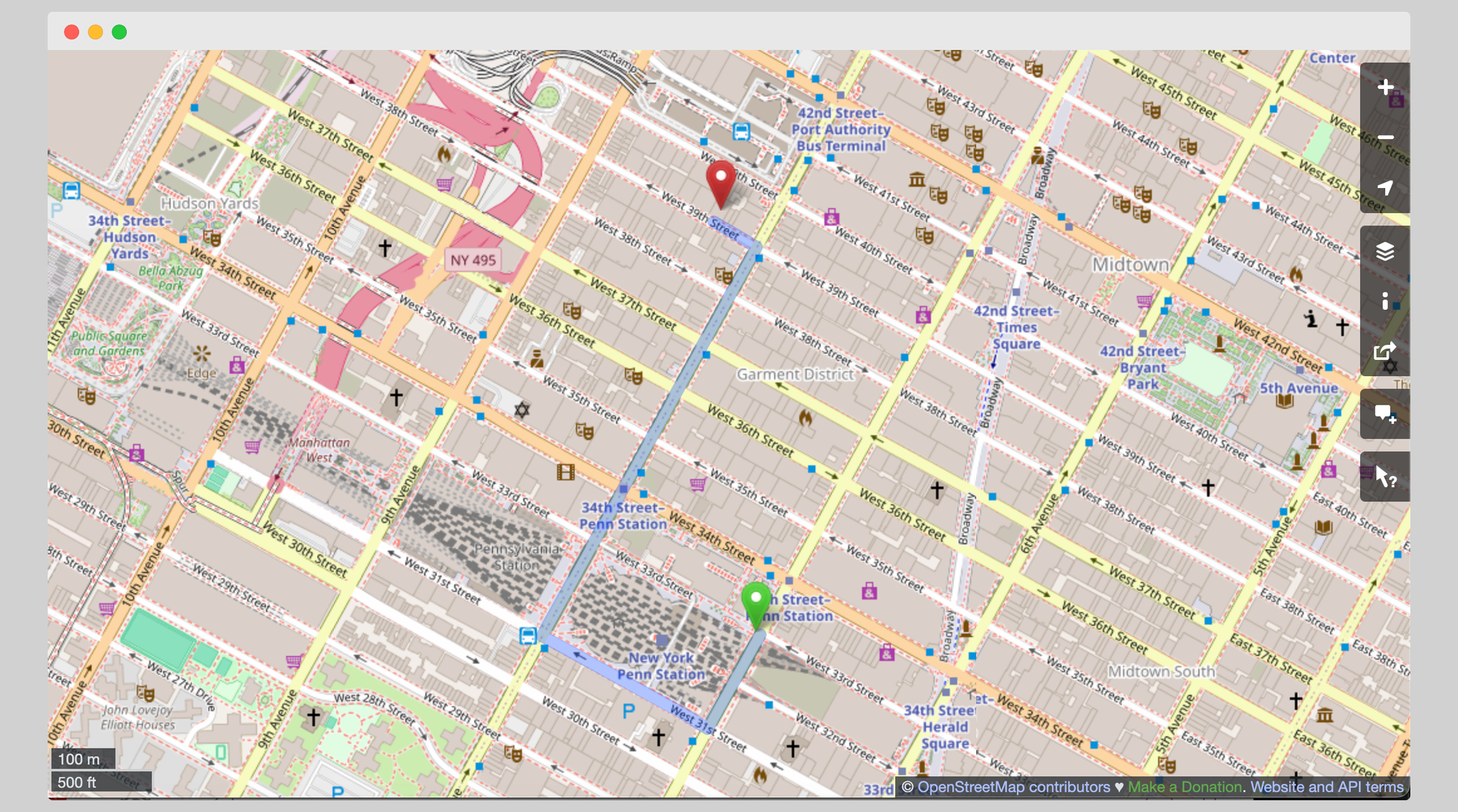Click the Midtown neighborhood label

click(1131, 265)
